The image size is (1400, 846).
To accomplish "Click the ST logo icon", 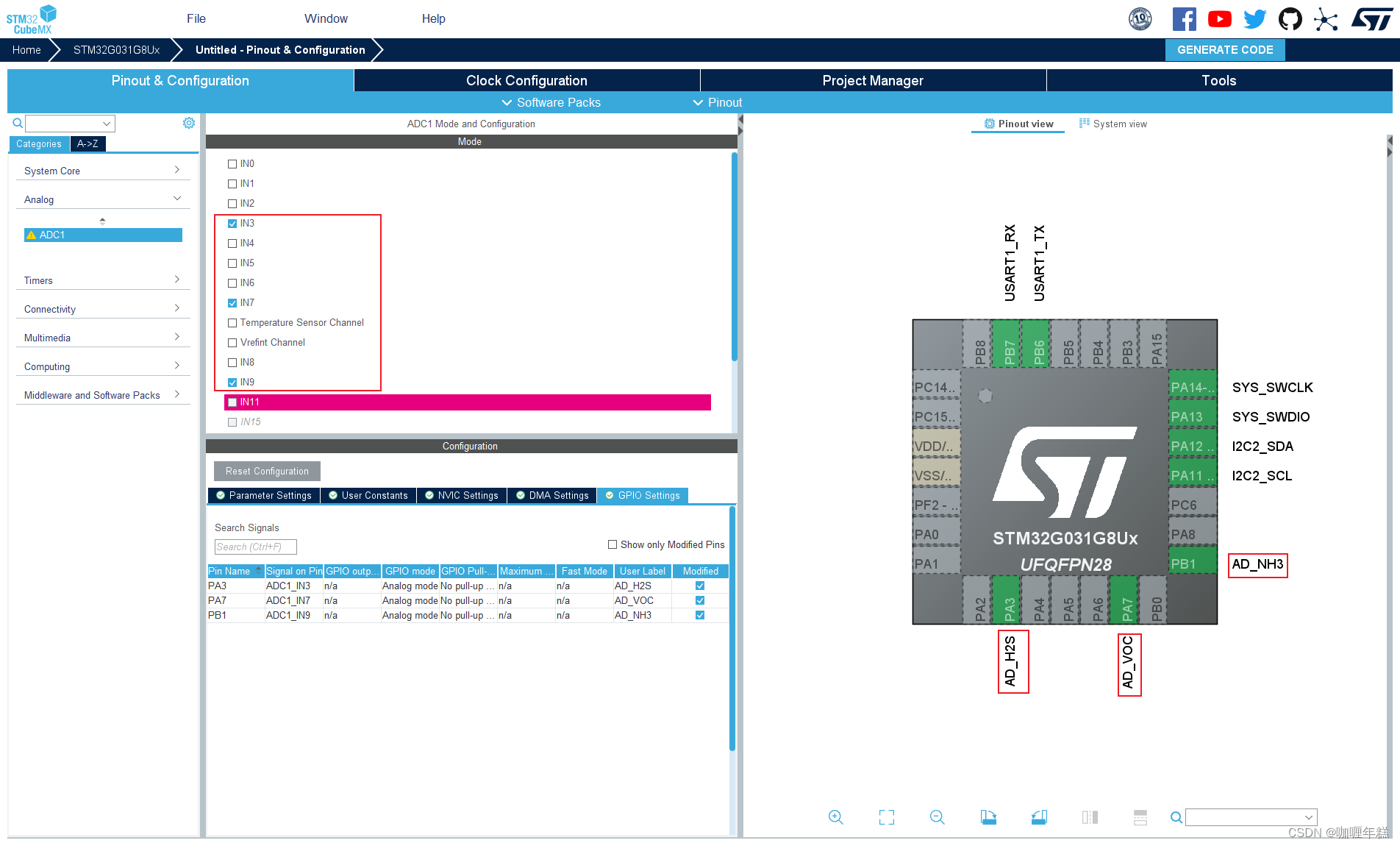I will (1371, 19).
